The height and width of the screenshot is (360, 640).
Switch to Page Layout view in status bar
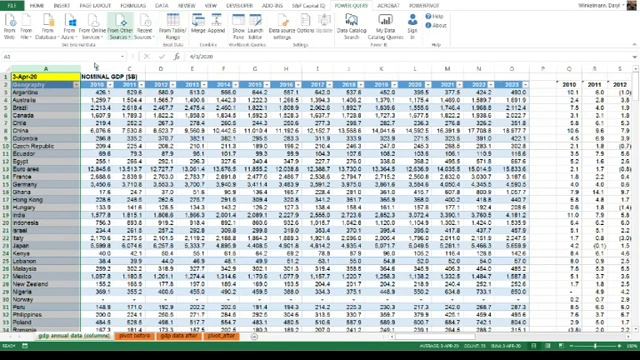(548, 346)
